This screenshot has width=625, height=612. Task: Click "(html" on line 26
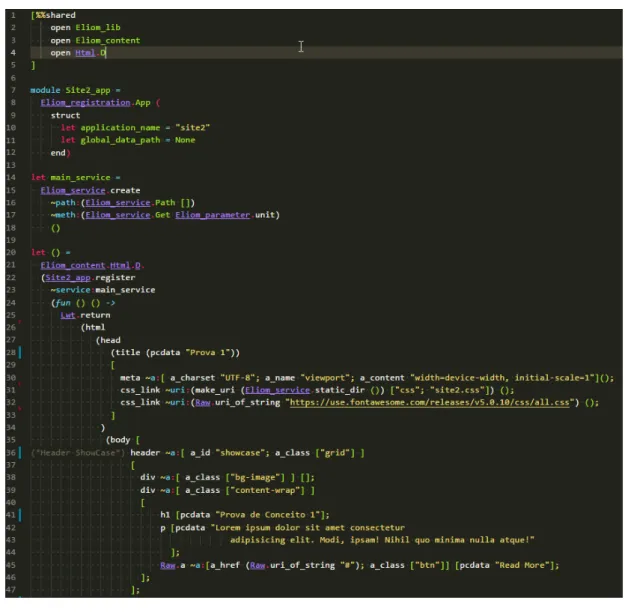pyautogui.click(x=93, y=327)
